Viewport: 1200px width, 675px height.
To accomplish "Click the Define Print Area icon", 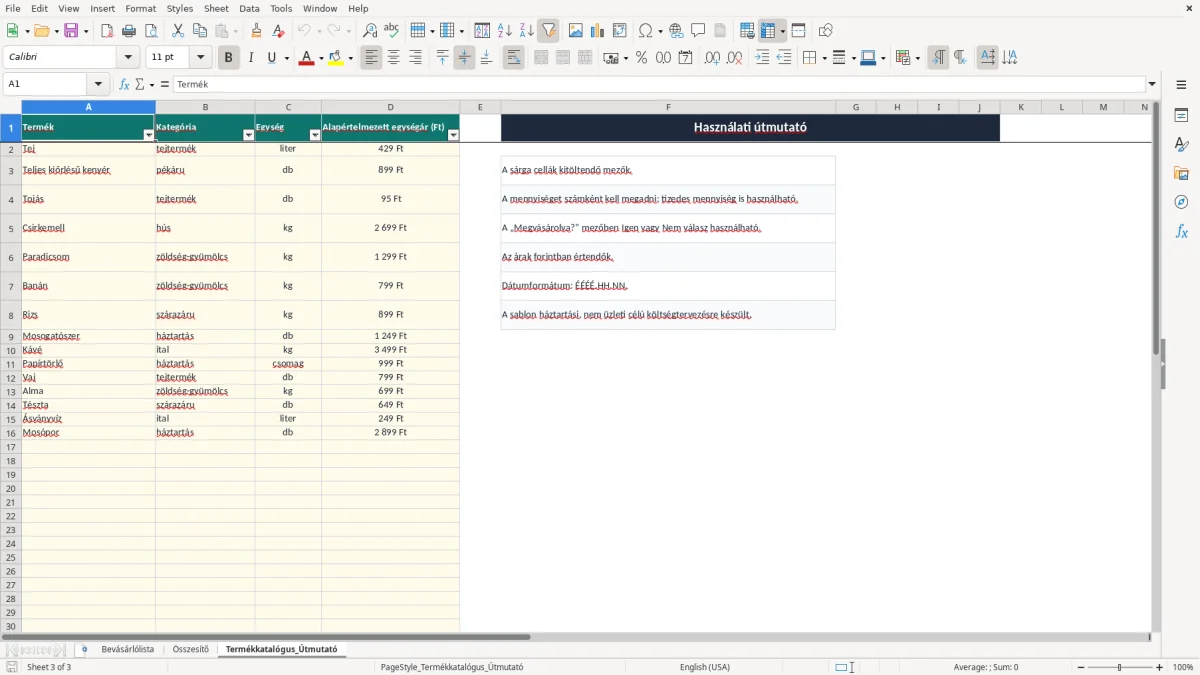I will pyautogui.click(x=747, y=31).
